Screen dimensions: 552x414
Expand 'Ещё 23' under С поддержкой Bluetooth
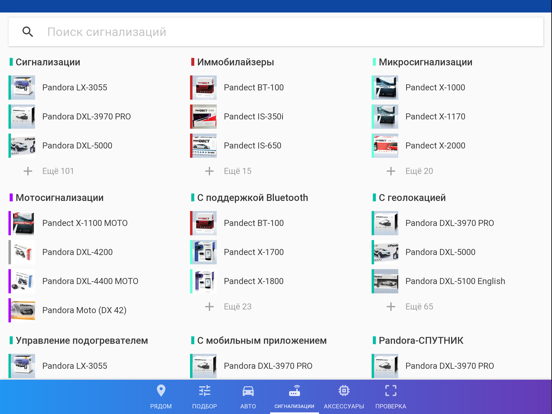point(228,307)
